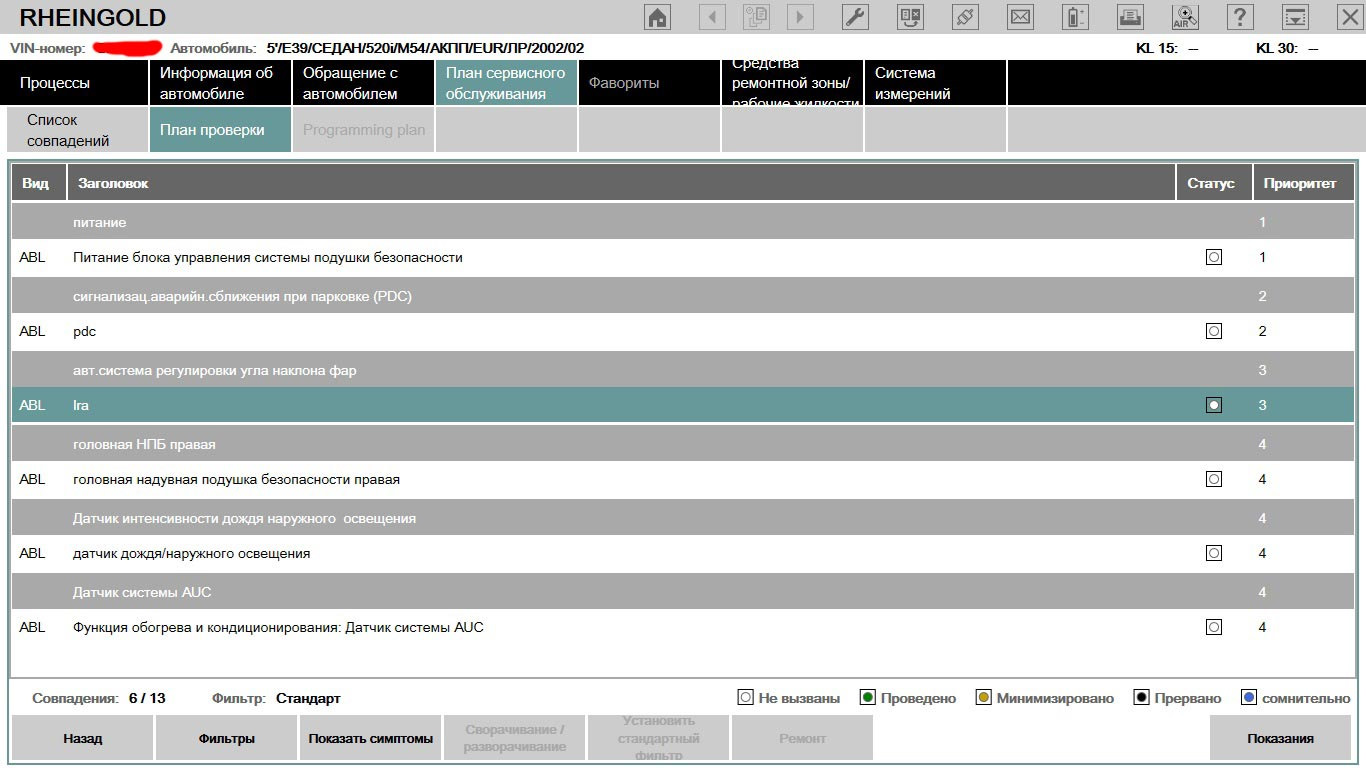Select План проверки subtab

219,130
